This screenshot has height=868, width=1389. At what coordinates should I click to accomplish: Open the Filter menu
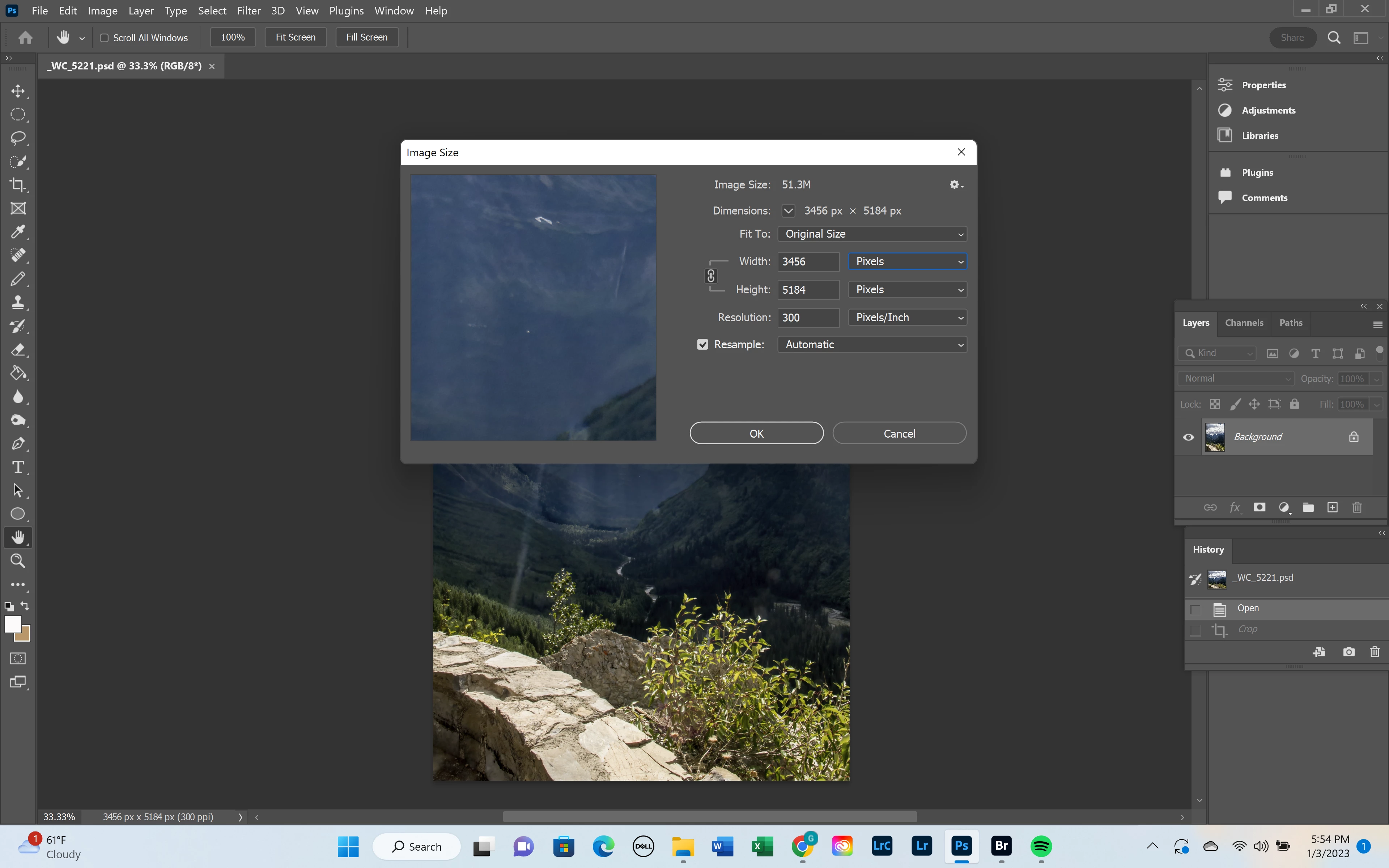point(249,11)
